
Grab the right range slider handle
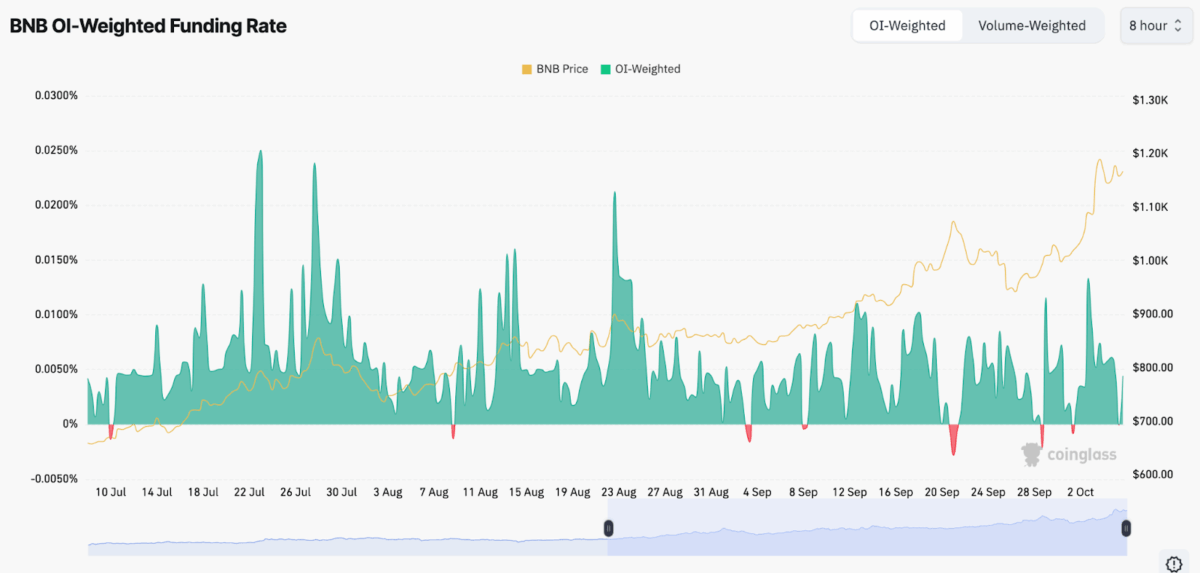1127,527
